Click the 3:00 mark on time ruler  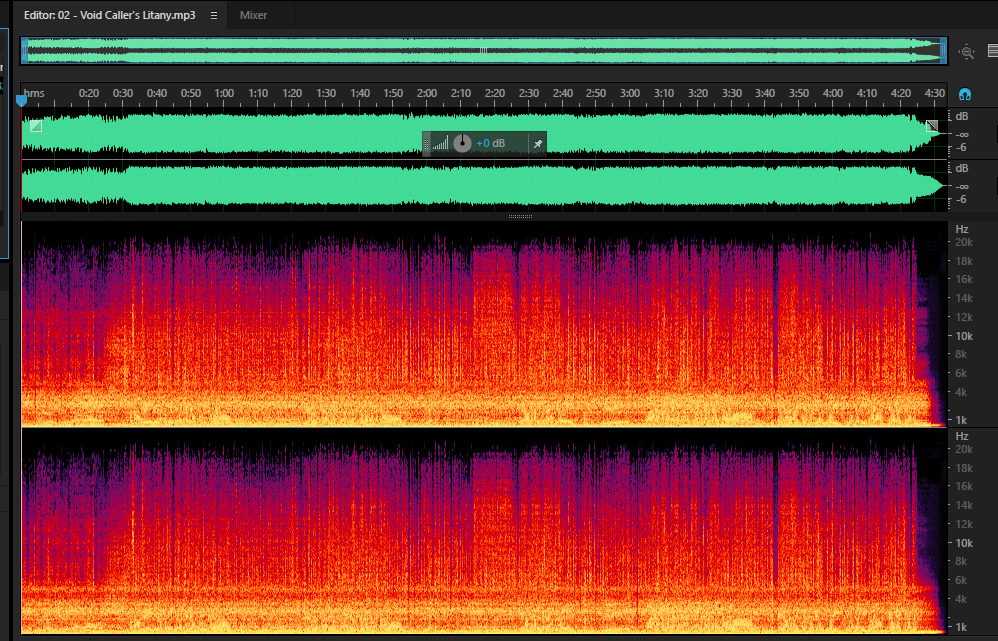(630, 93)
